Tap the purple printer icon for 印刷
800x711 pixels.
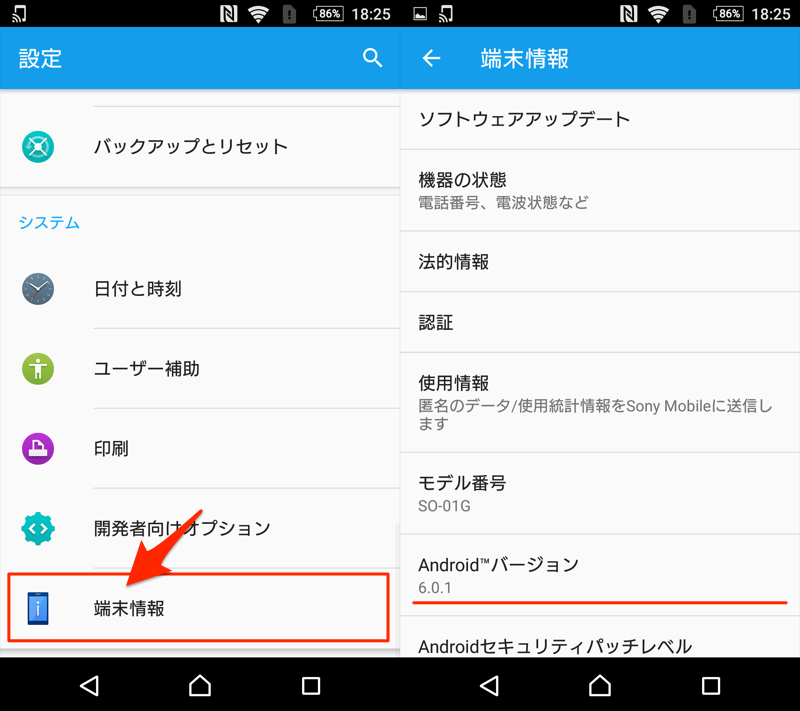[38, 448]
